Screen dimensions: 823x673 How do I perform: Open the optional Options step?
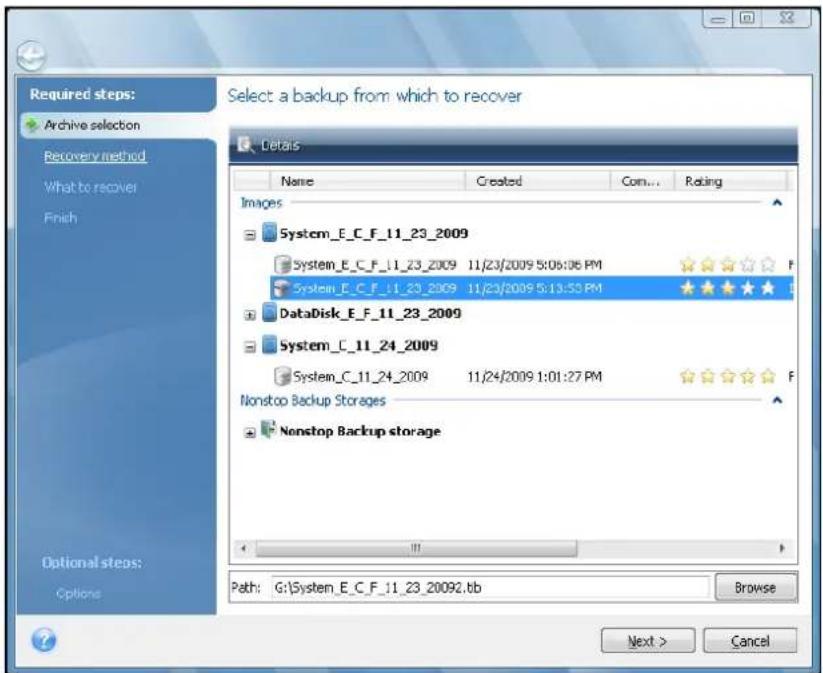point(78,593)
